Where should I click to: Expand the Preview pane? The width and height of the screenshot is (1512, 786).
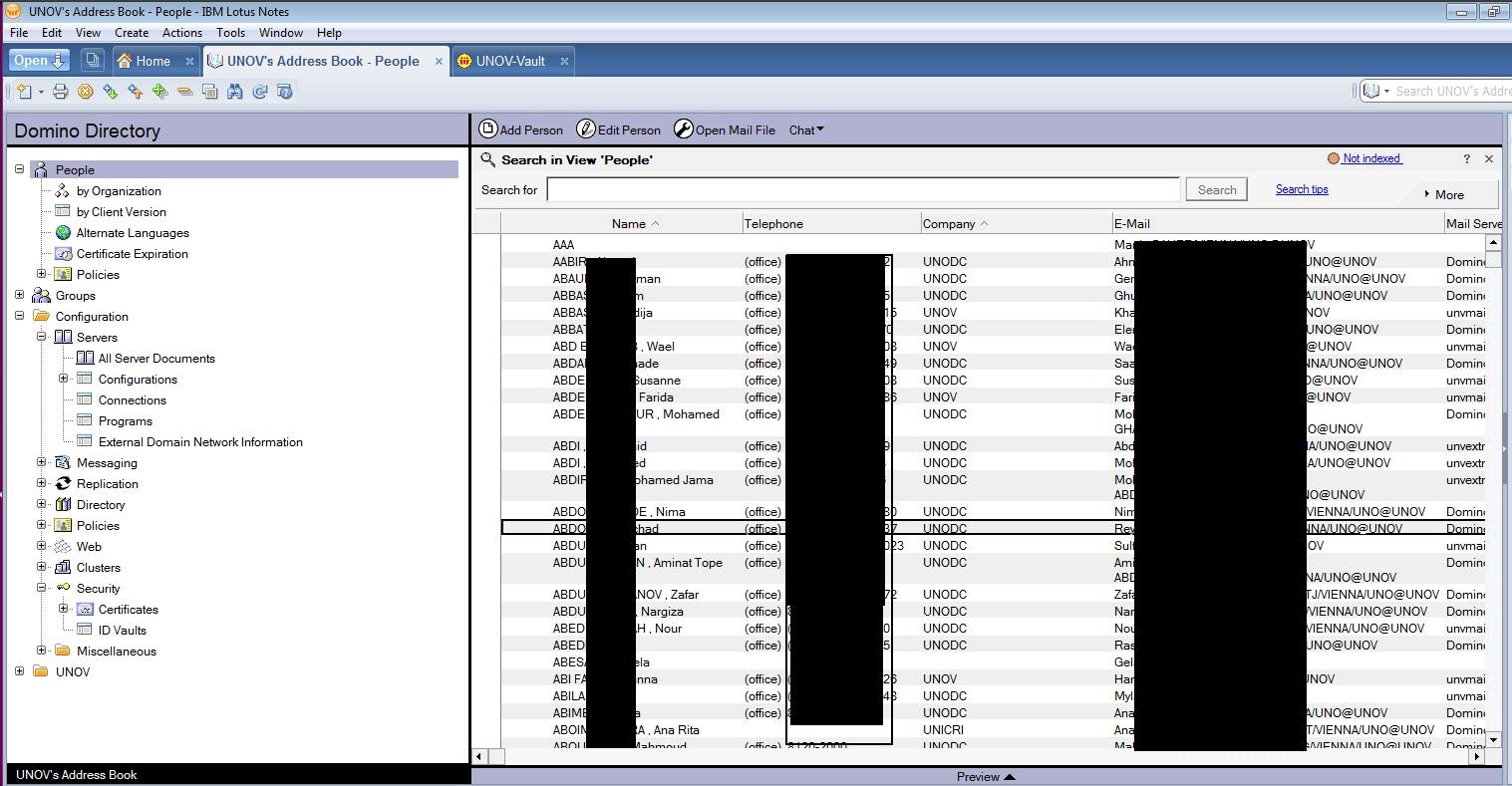tap(986, 776)
